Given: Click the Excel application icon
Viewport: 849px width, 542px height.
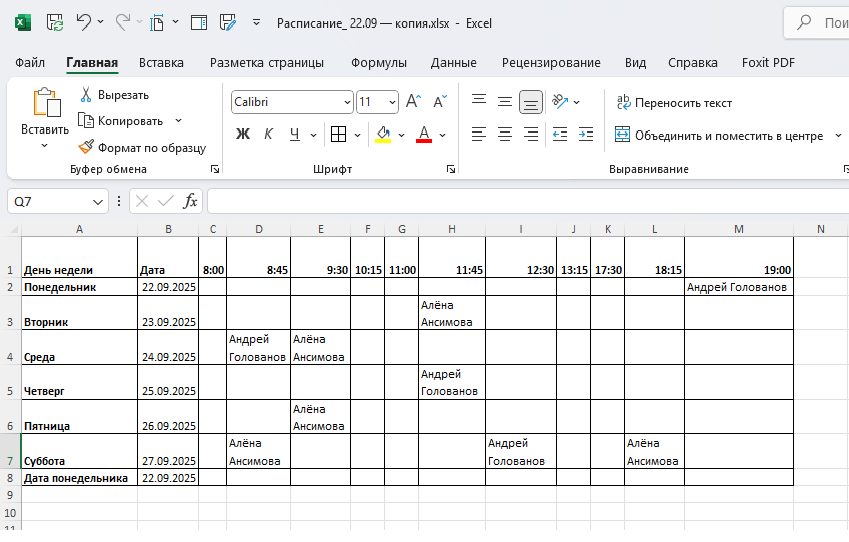Looking at the screenshot, I should coord(23,23).
